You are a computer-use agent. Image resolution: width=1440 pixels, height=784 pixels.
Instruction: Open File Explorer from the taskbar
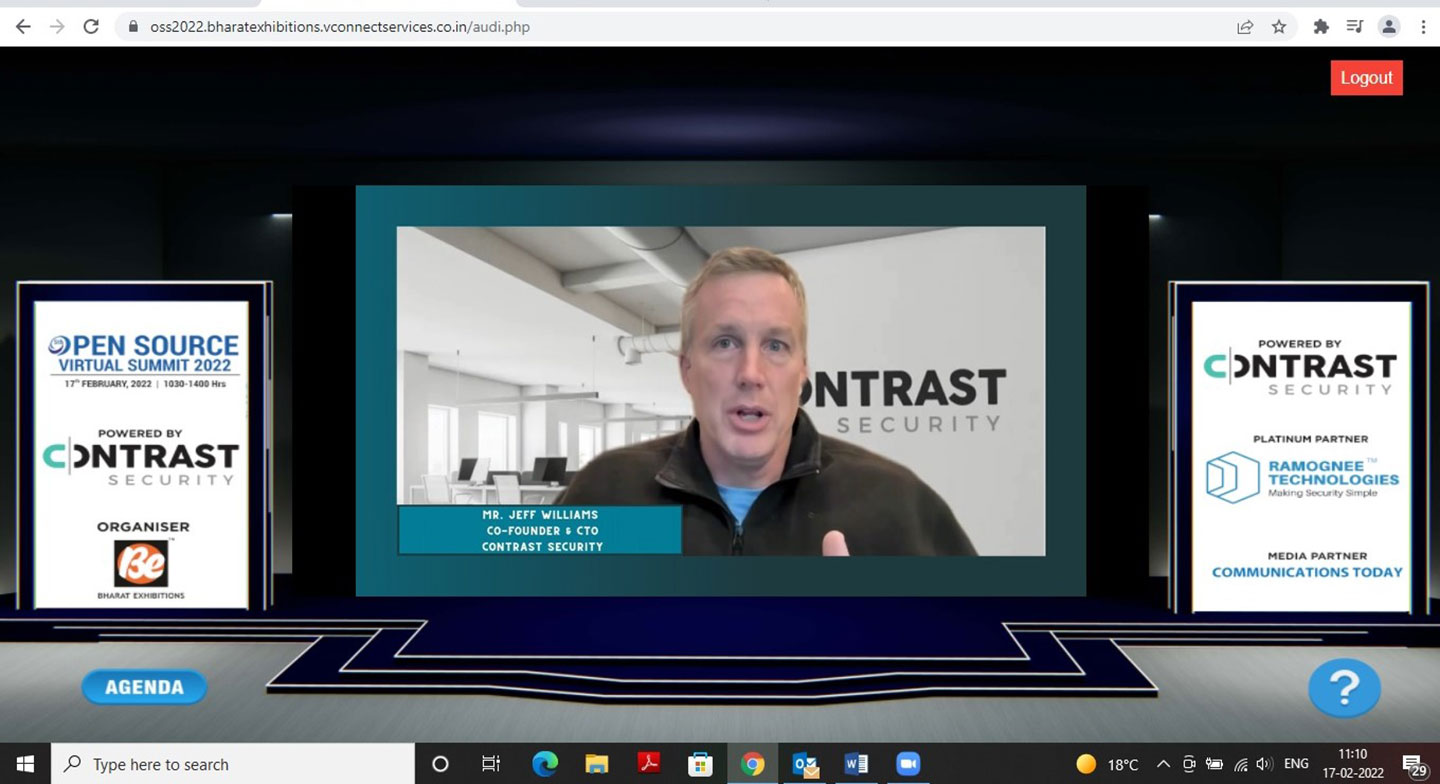pyautogui.click(x=597, y=764)
